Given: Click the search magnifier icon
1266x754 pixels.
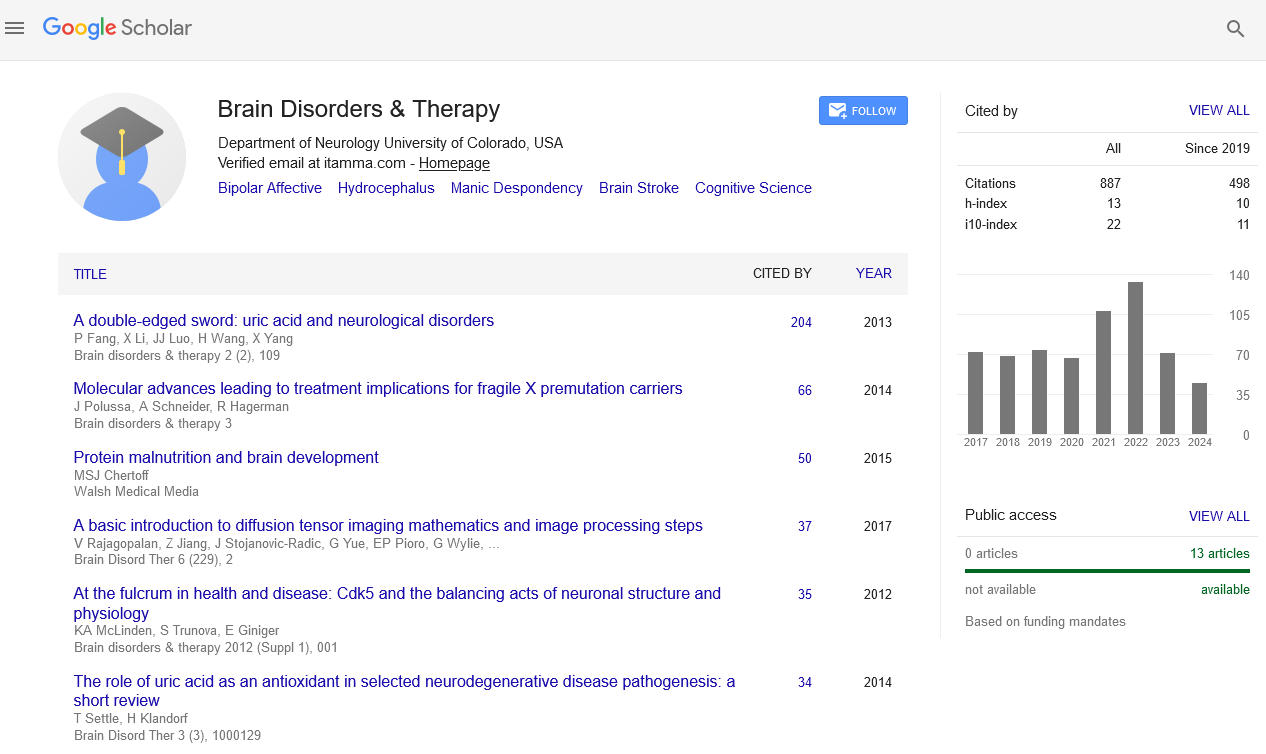Looking at the screenshot, I should [1235, 29].
